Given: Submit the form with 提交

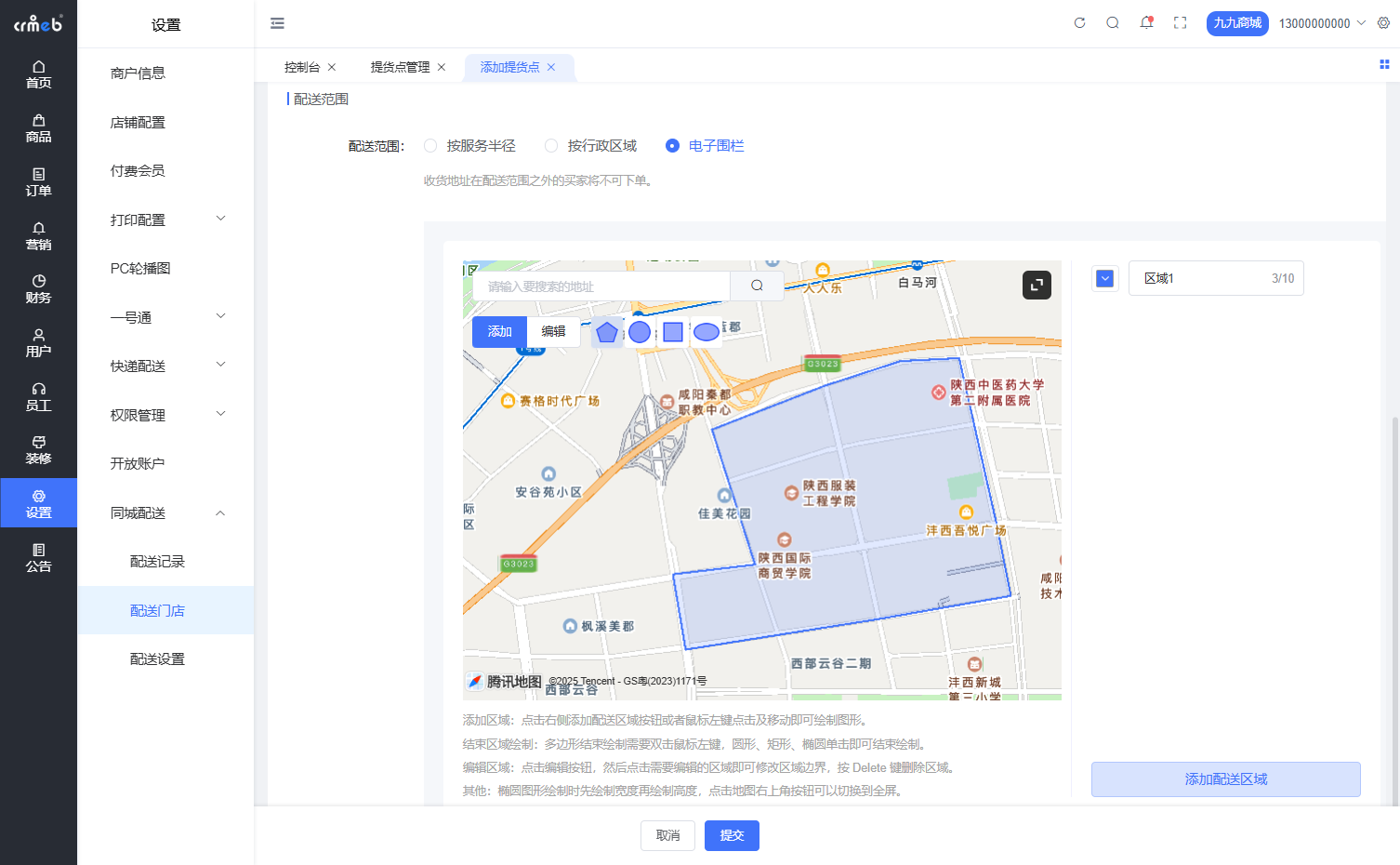Looking at the screenshot, I should [732, 835].
